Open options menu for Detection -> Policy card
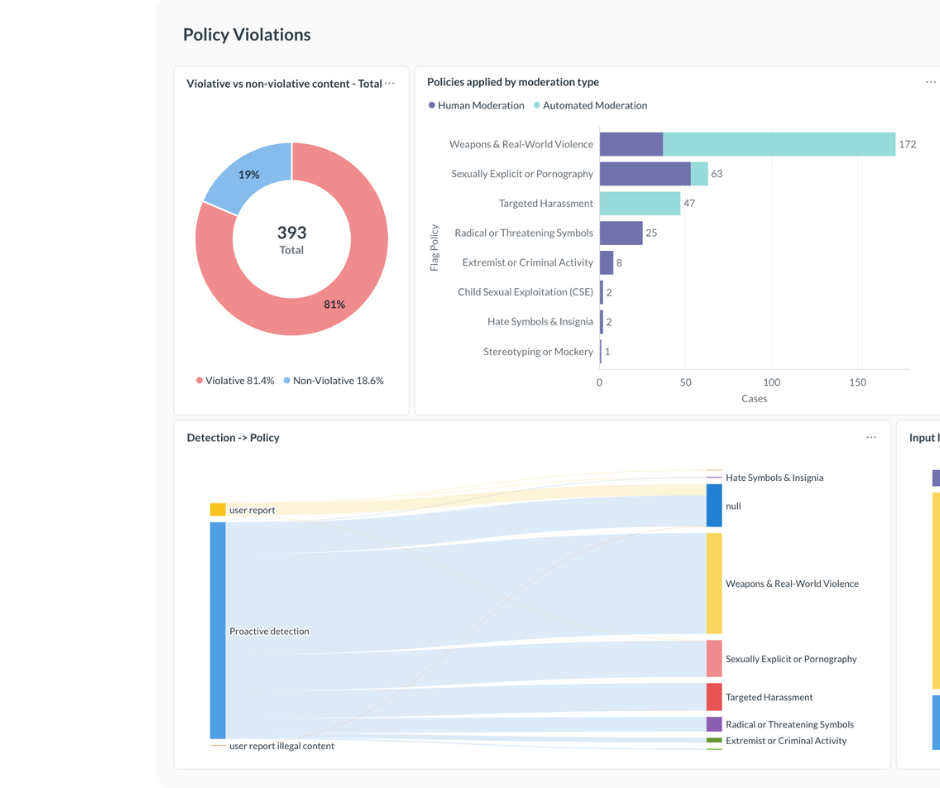Image resolution: width=940 pixels, height=788 pixels. (x=871, y=437)
